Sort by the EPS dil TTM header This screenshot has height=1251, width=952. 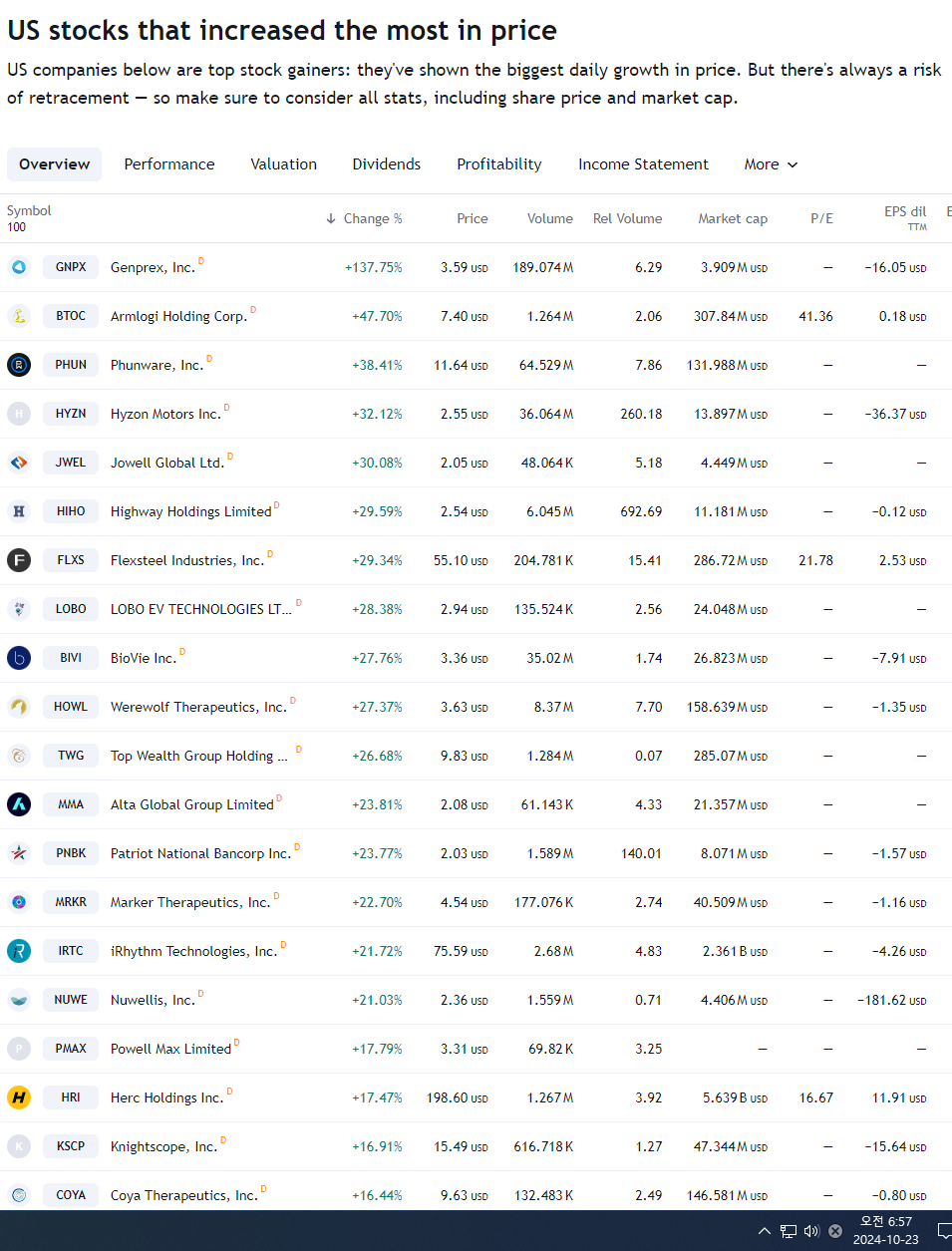[x=905, y=218]
